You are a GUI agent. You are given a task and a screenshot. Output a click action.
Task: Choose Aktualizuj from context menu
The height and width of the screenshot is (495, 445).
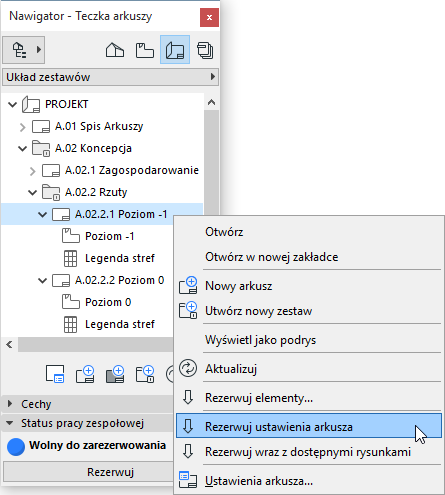[231, 369]
